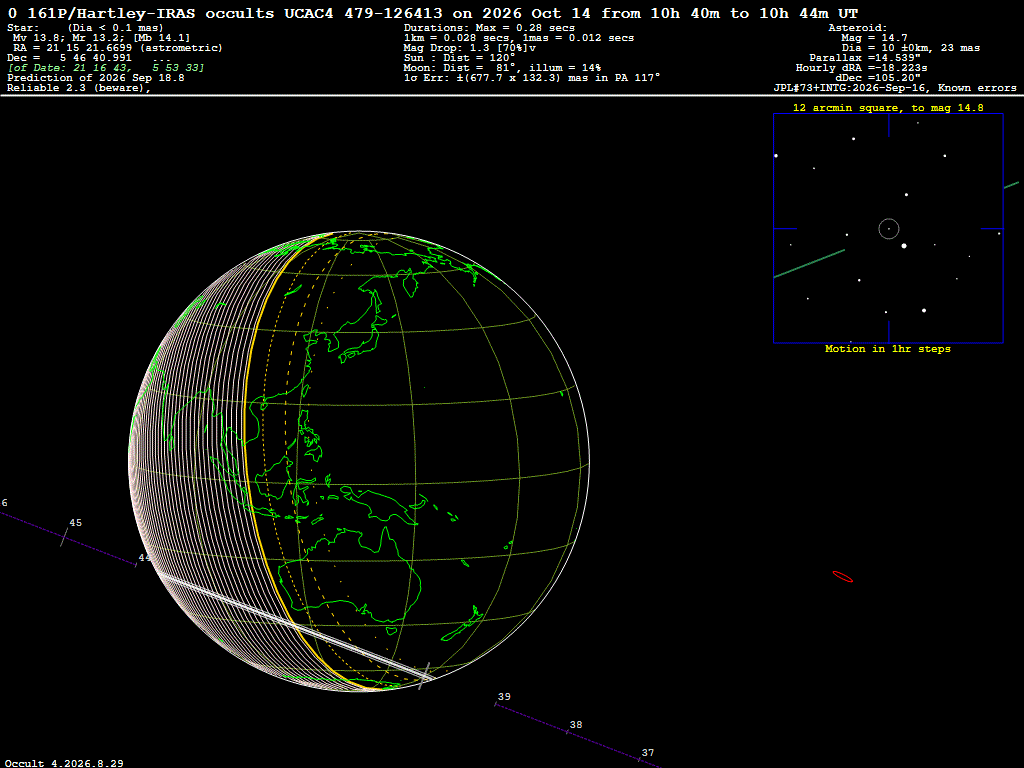1024x768 pixels.
Task: Click the event title text at top
Action: [x=433, y=13]
